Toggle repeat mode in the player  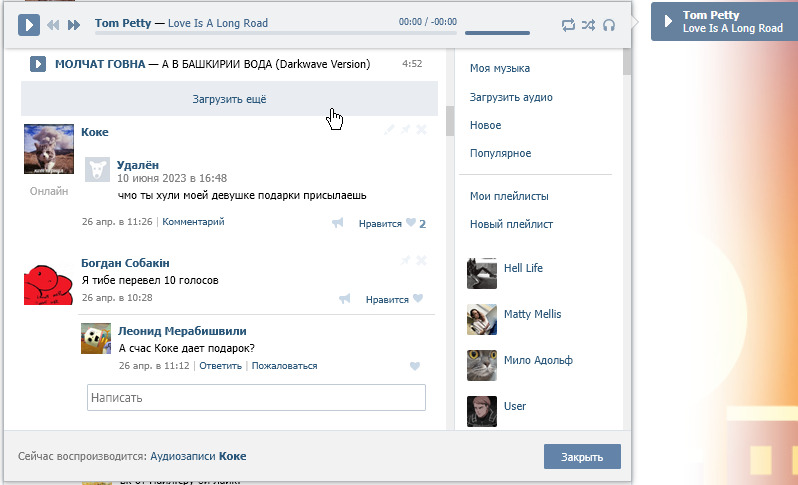tap(569, 24)
